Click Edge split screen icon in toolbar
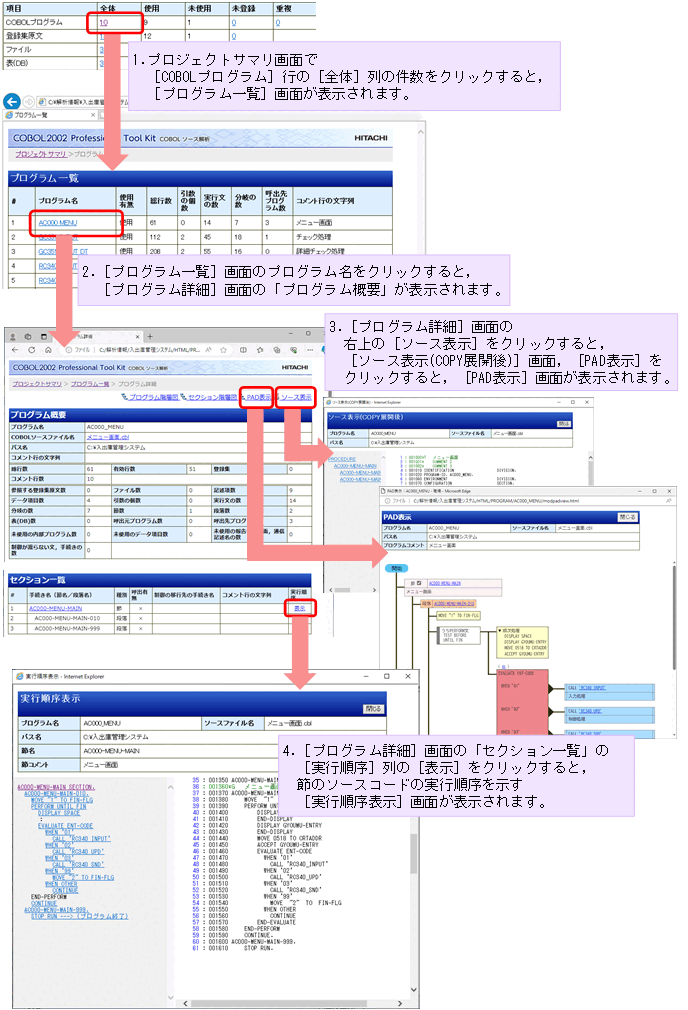This screenshot has height=1010, width=688. [244, 350]
